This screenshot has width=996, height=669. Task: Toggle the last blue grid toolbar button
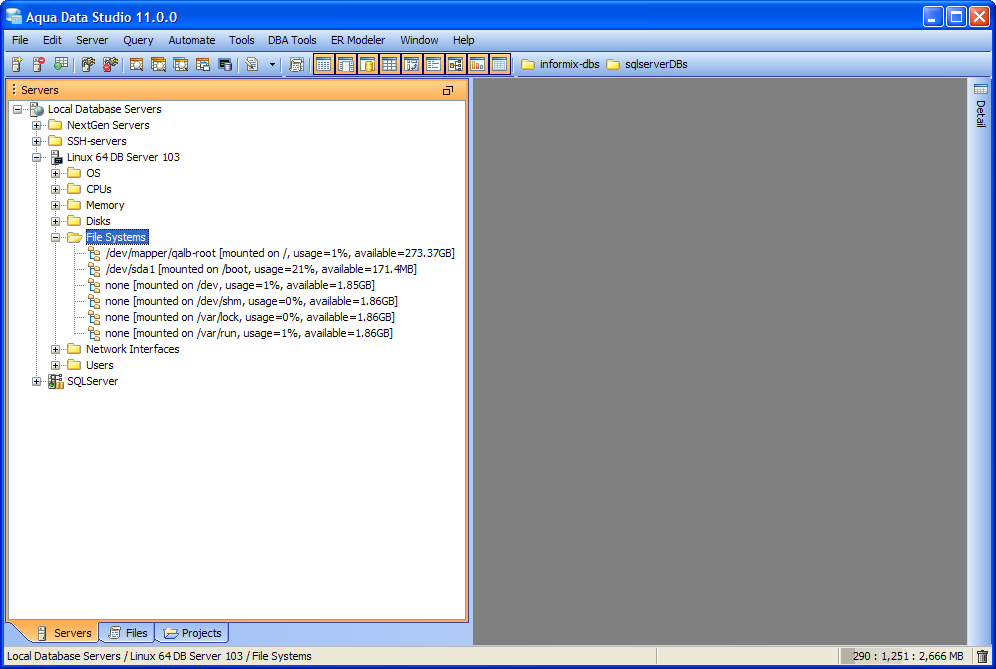pos(500,64)
